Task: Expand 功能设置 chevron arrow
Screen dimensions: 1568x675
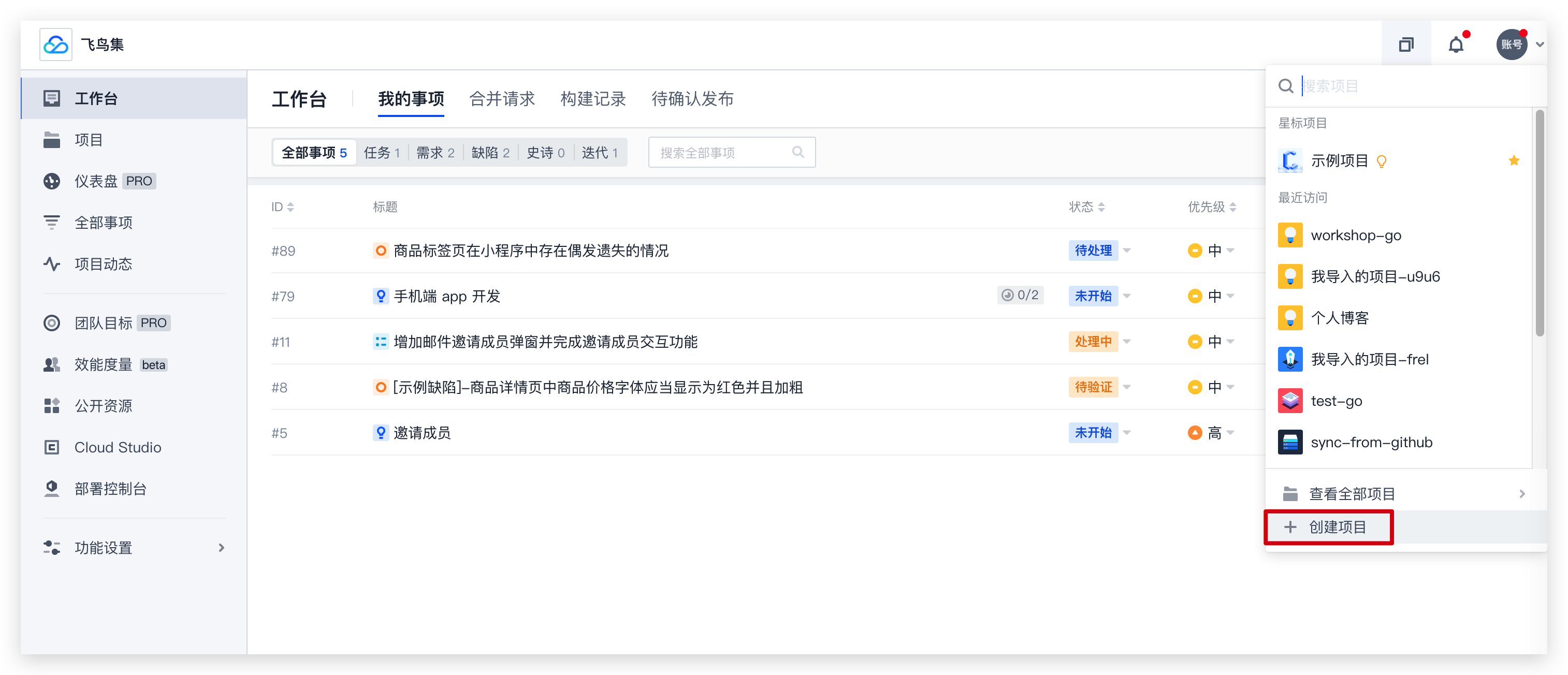Action: click(x=222, y=547)
